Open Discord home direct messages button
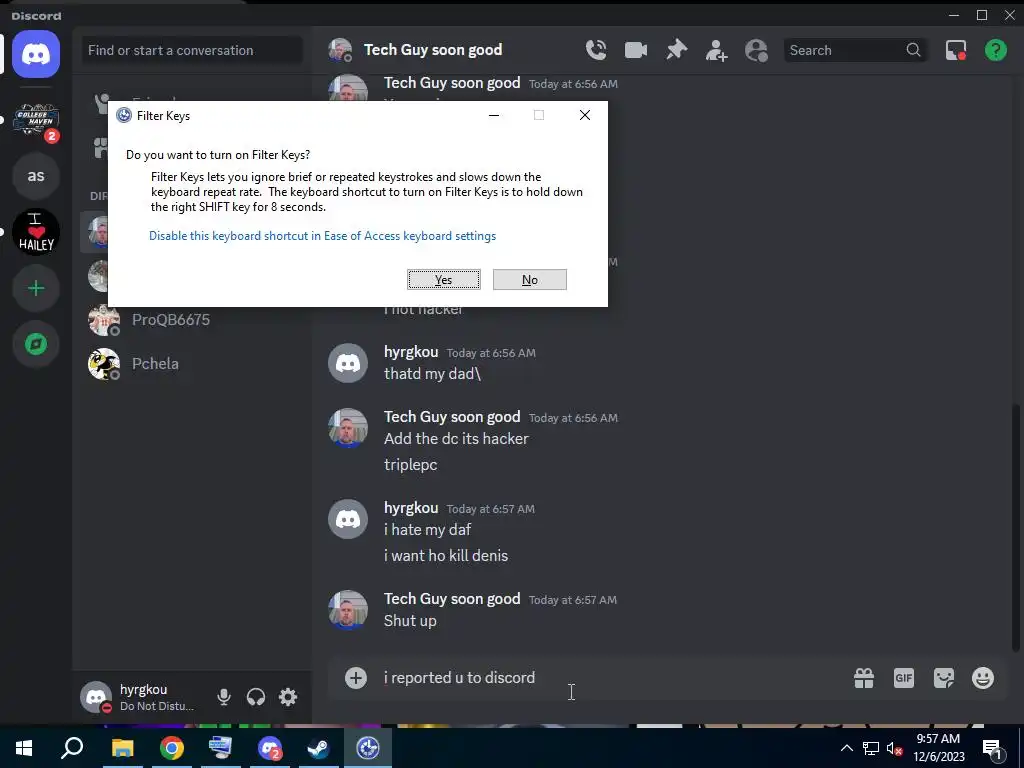Screen dimensions: 1024x768 [36, 54]
